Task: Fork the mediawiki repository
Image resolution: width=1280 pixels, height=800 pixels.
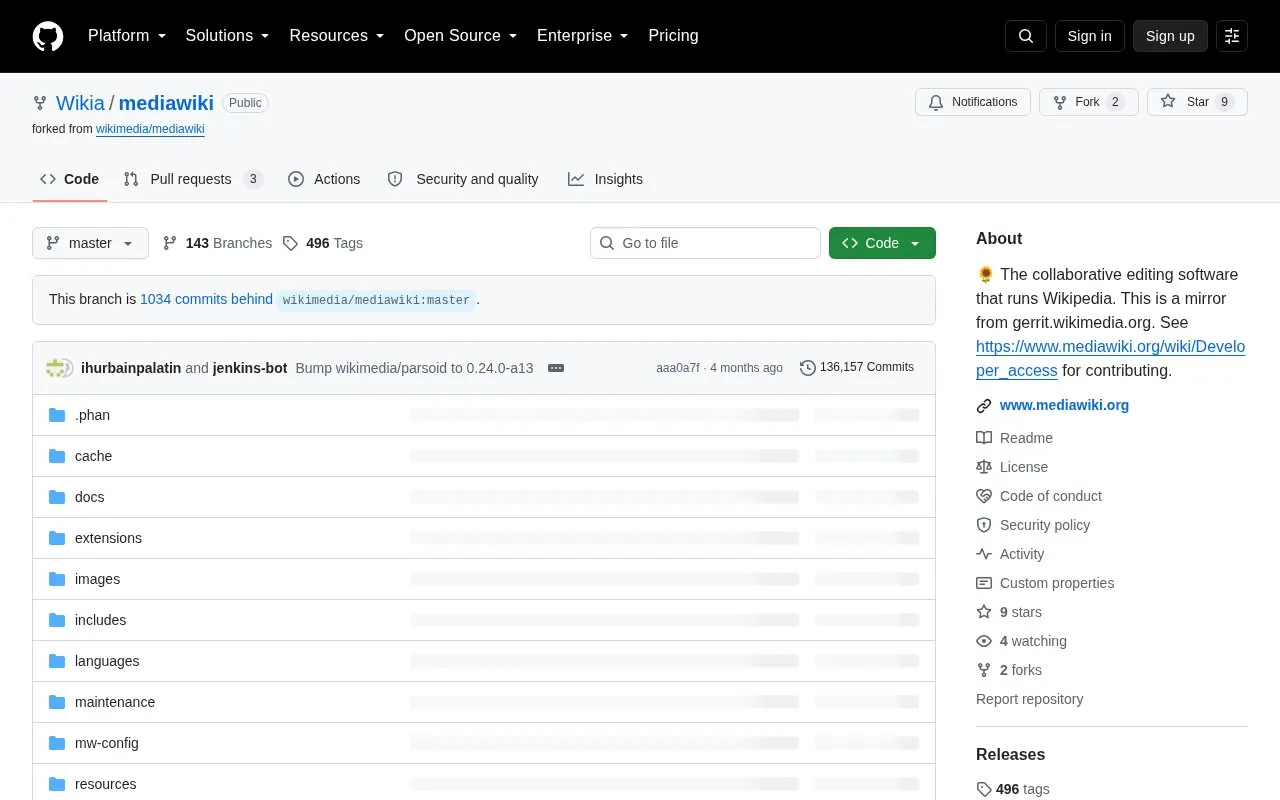Action: click(x=1089, y=102)
